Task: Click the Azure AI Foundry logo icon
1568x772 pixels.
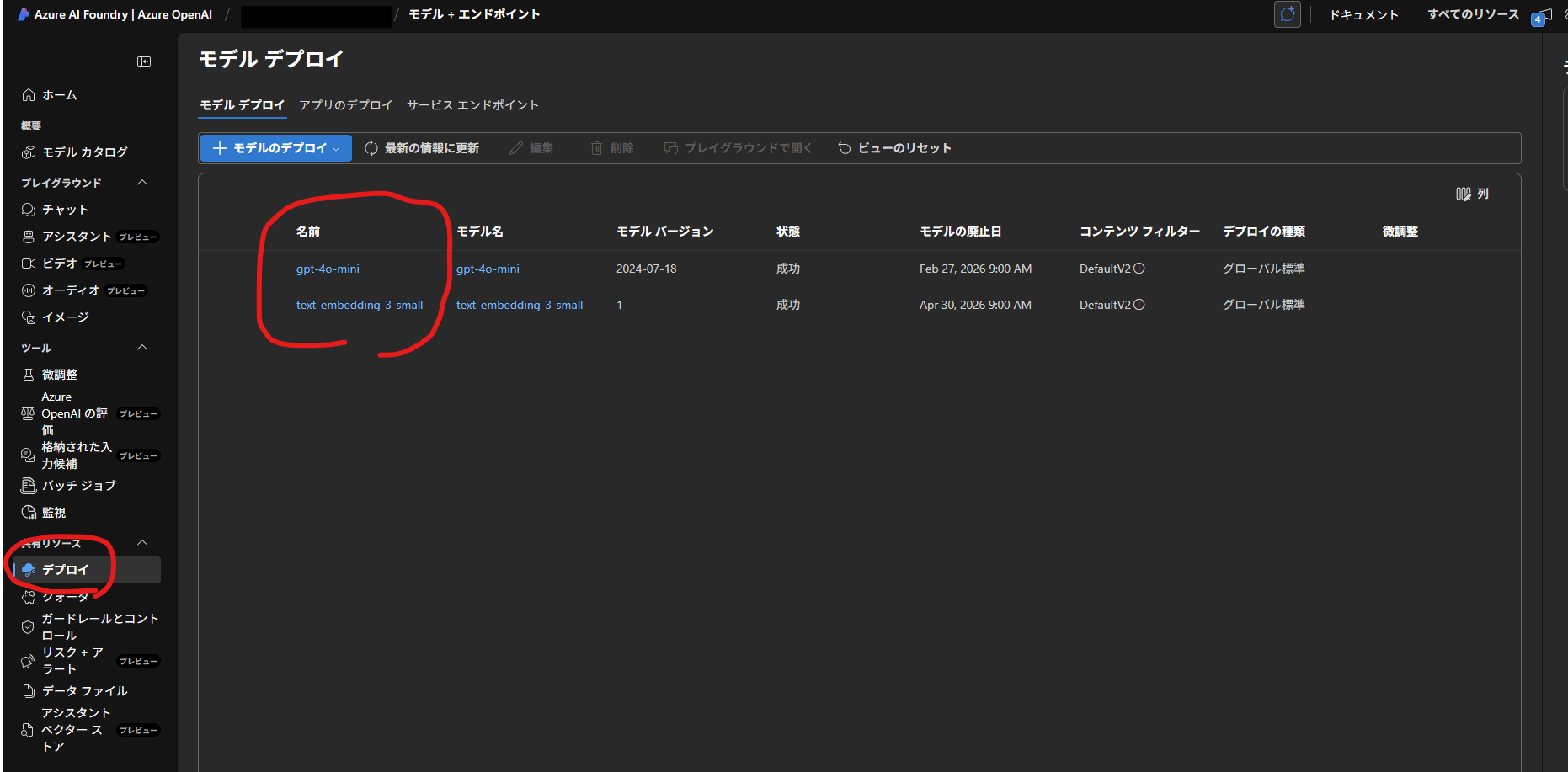Action: (x=24, y=14)
